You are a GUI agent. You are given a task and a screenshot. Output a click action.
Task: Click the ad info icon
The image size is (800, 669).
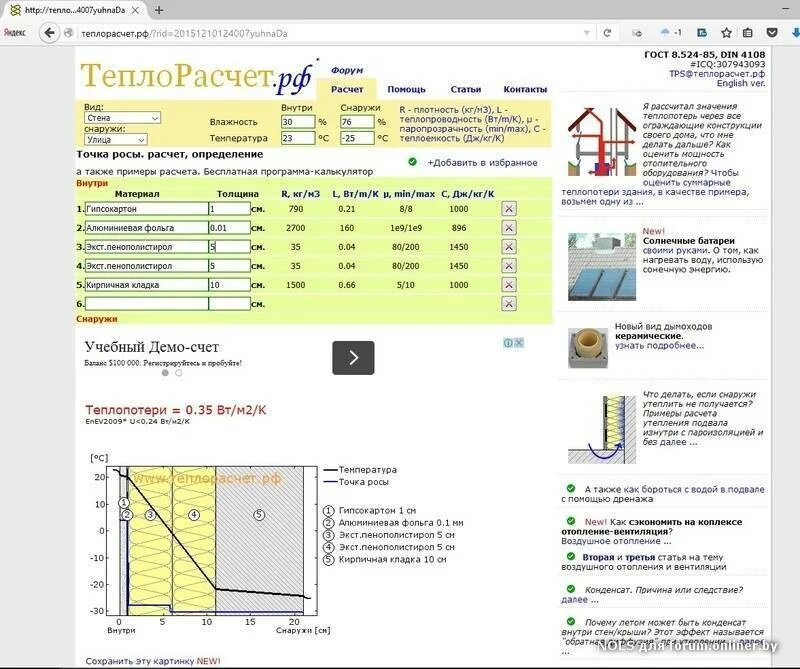tap(508, 343)
